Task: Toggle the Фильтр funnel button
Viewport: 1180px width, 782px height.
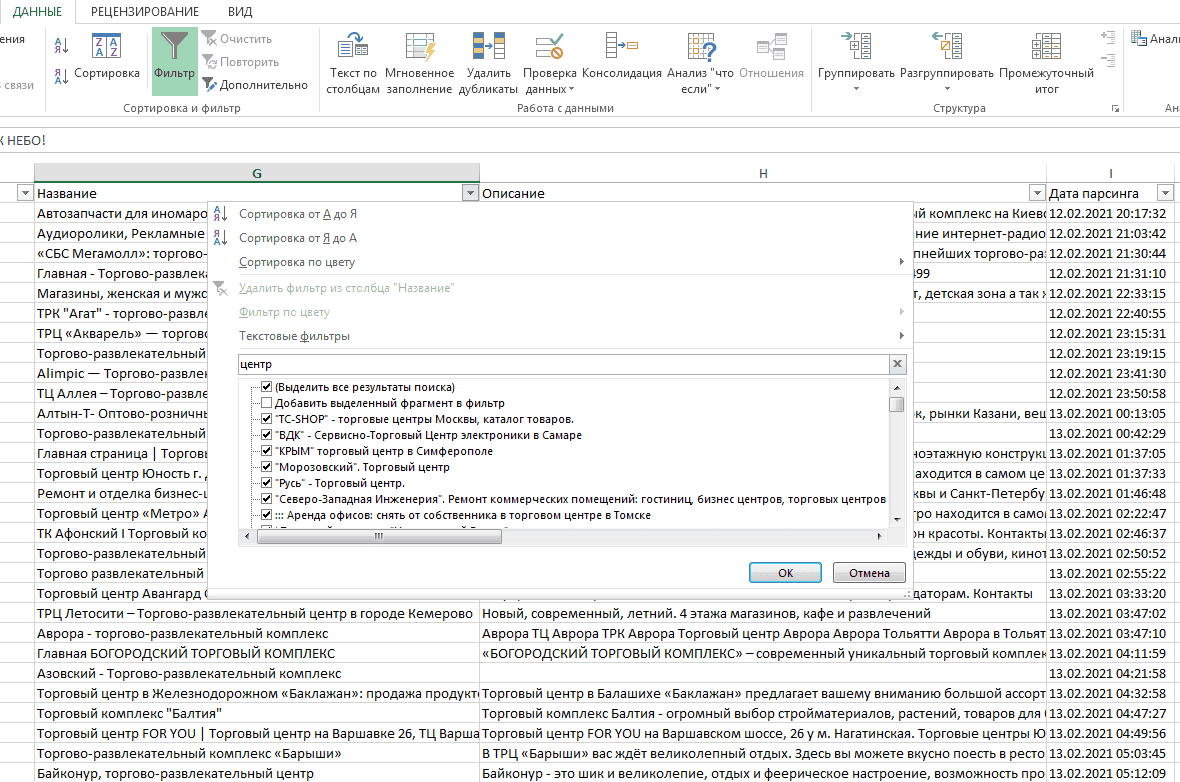Action: click(175, 61)
